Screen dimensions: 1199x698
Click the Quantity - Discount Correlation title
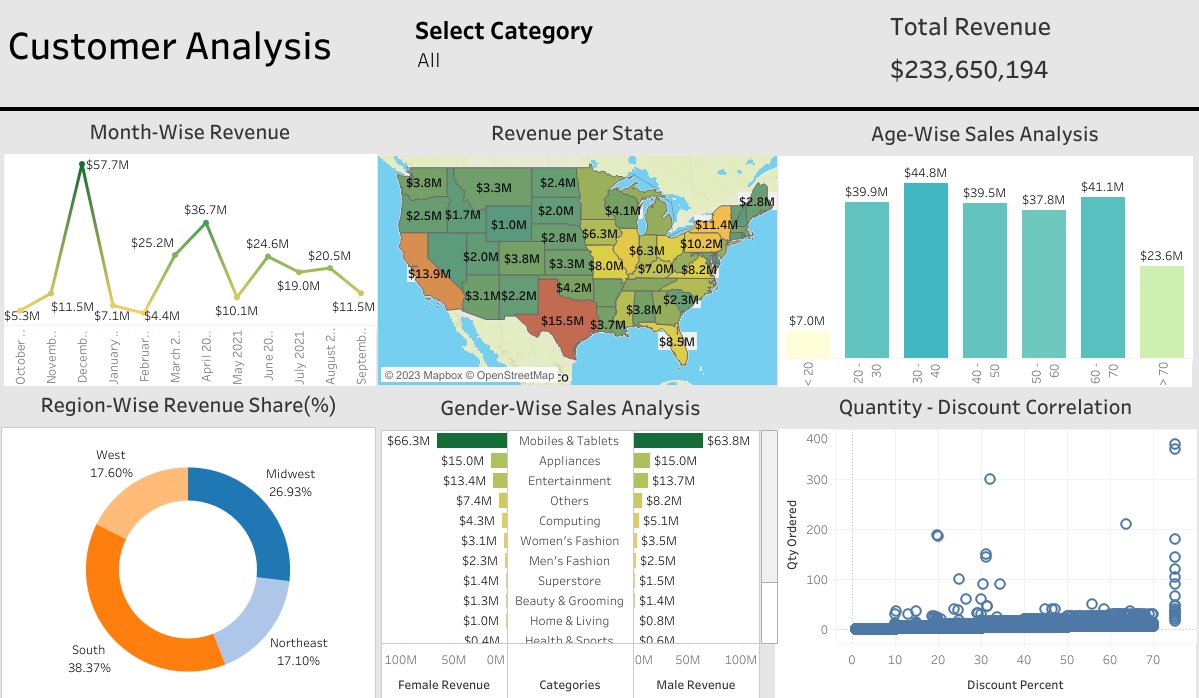point(985,407)
